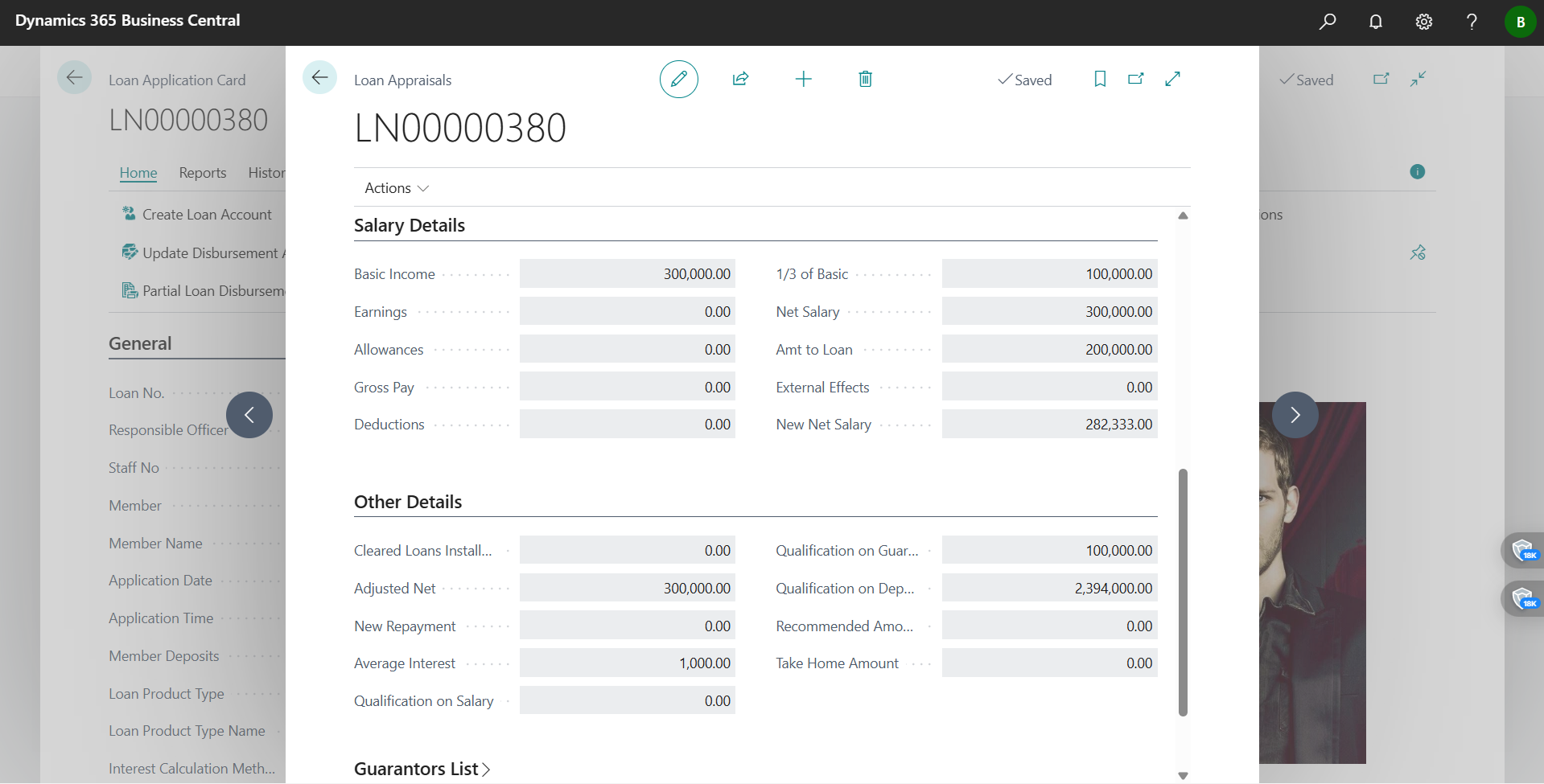This screenshot has width=1544, height=784.
Task: Open the notifications bell
Action: [x=1375, y=22]
